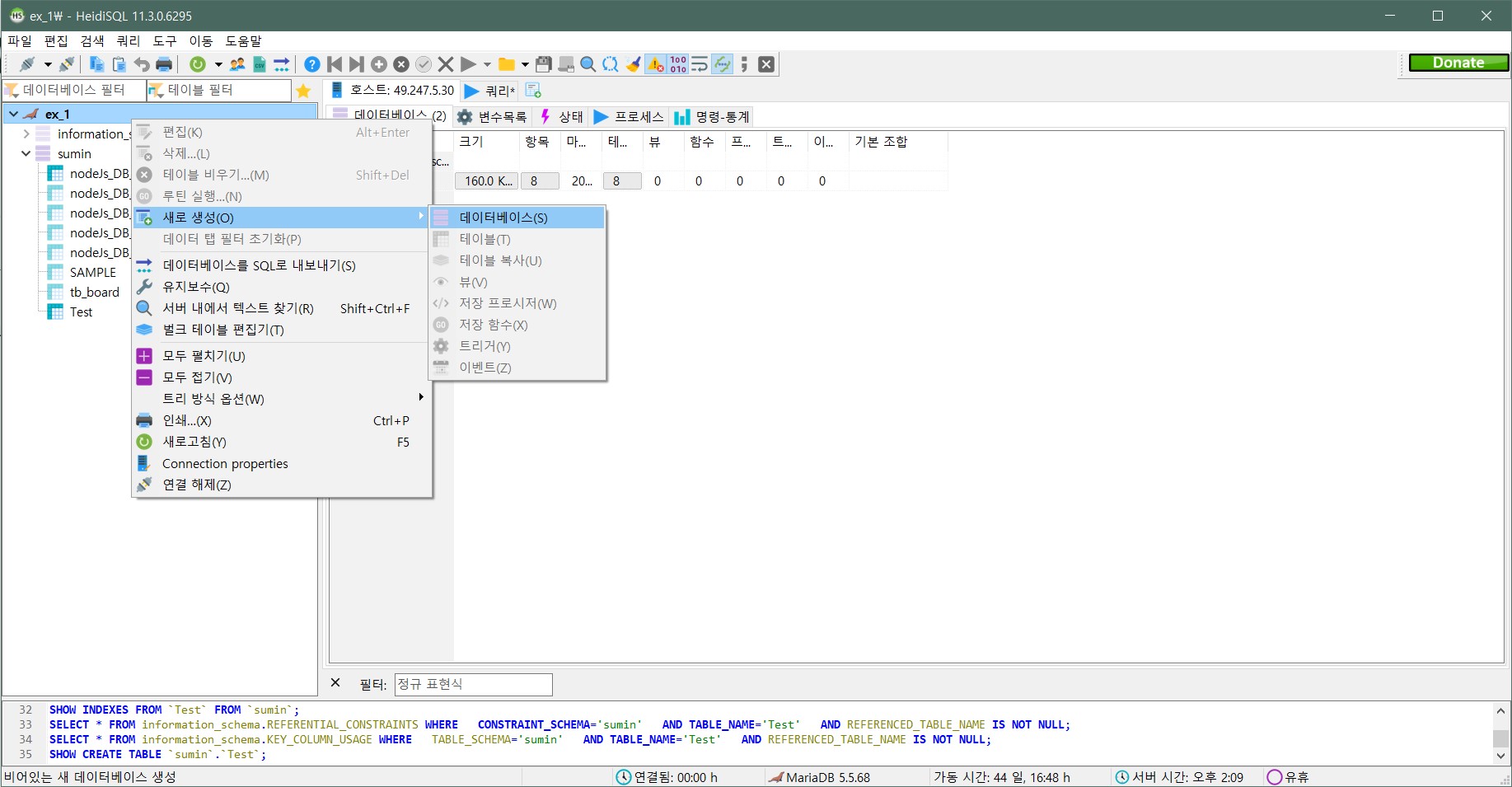Click the green Donate button
Viewport: 1512px width, 787px height.
(x=1458, y=63)
